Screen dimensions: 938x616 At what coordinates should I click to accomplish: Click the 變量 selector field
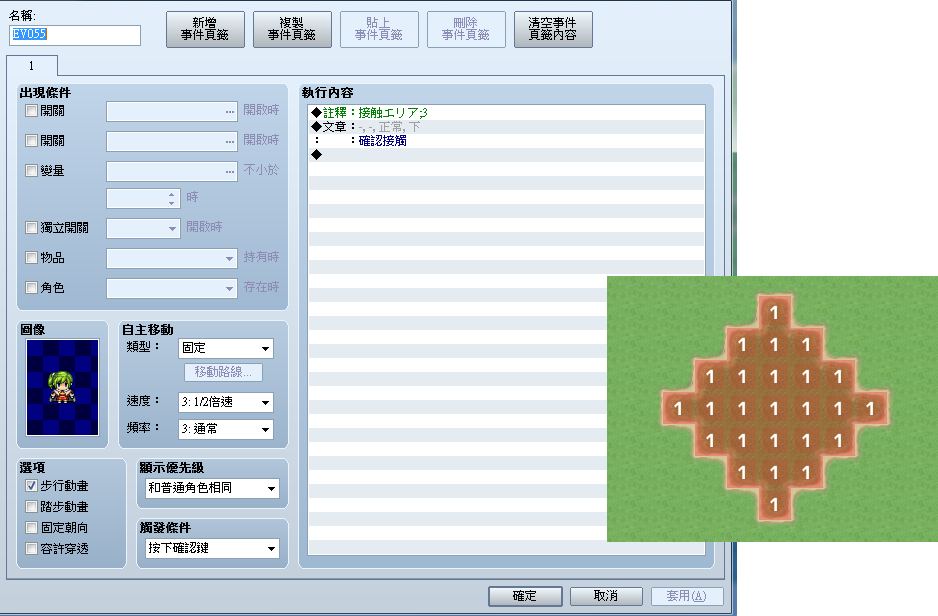point(172,171)
